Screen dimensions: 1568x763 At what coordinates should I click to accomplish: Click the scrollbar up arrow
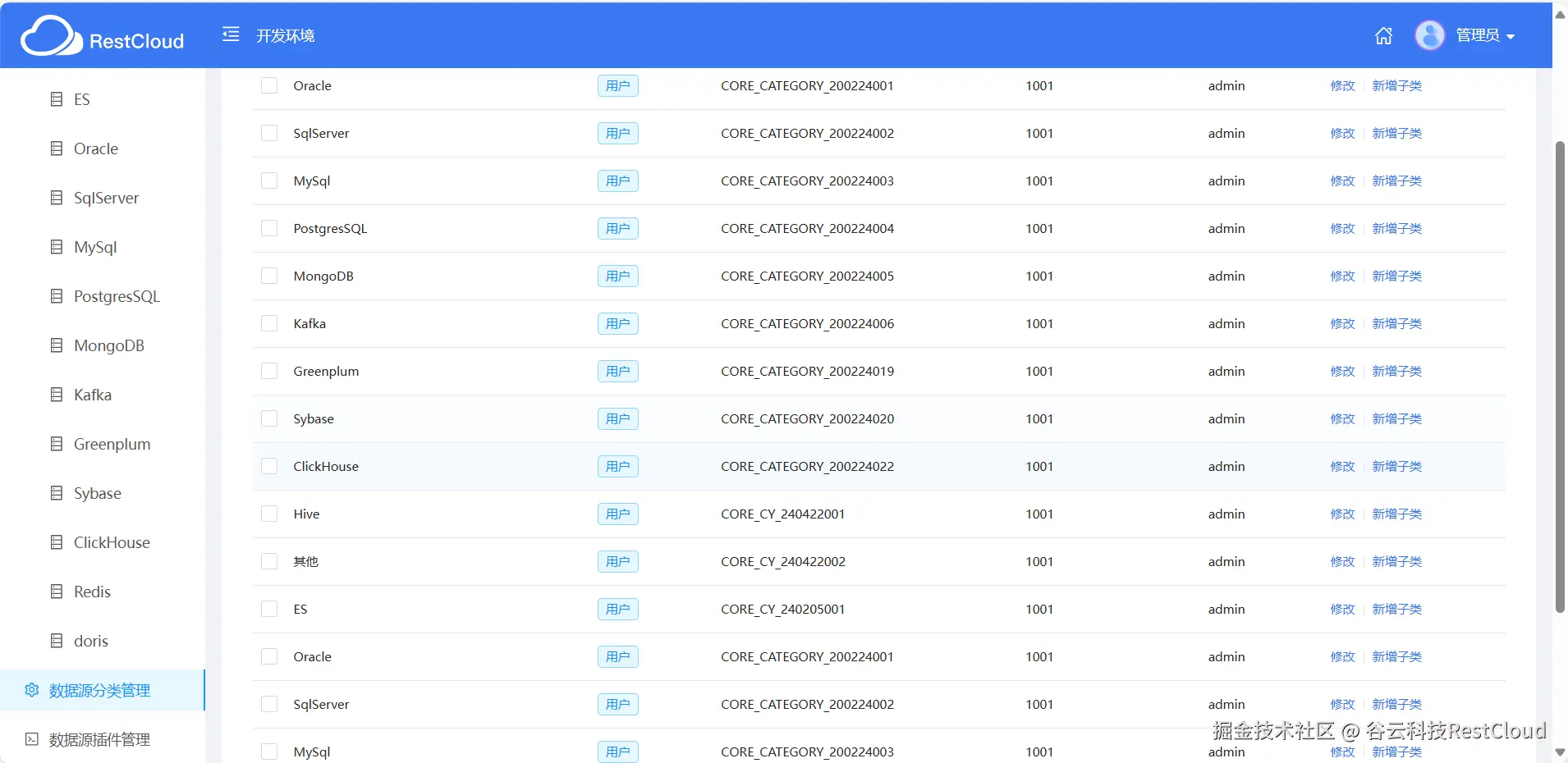point(1560,15)
